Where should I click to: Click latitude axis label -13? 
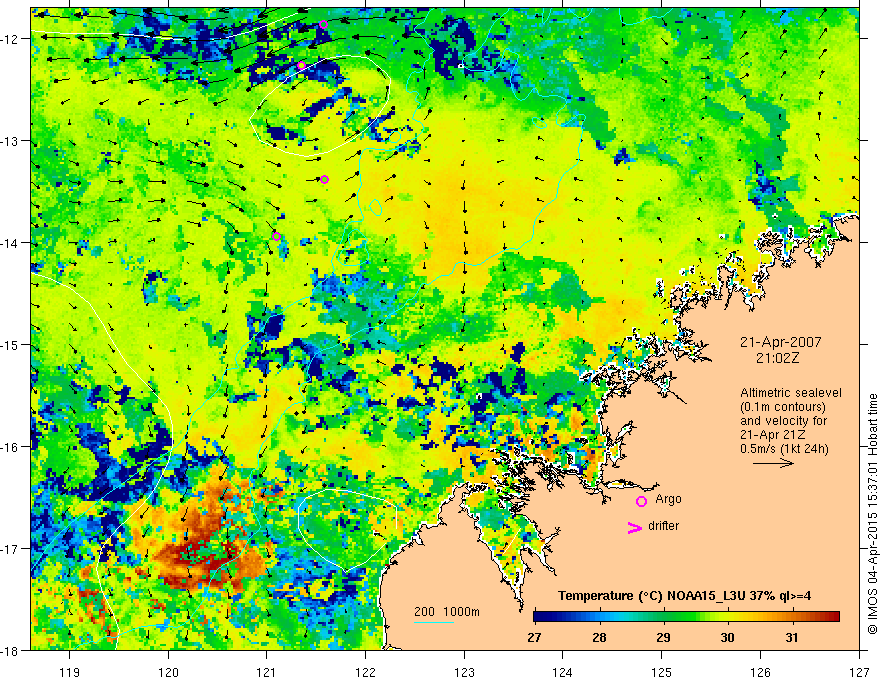click(x=10, y=141)
